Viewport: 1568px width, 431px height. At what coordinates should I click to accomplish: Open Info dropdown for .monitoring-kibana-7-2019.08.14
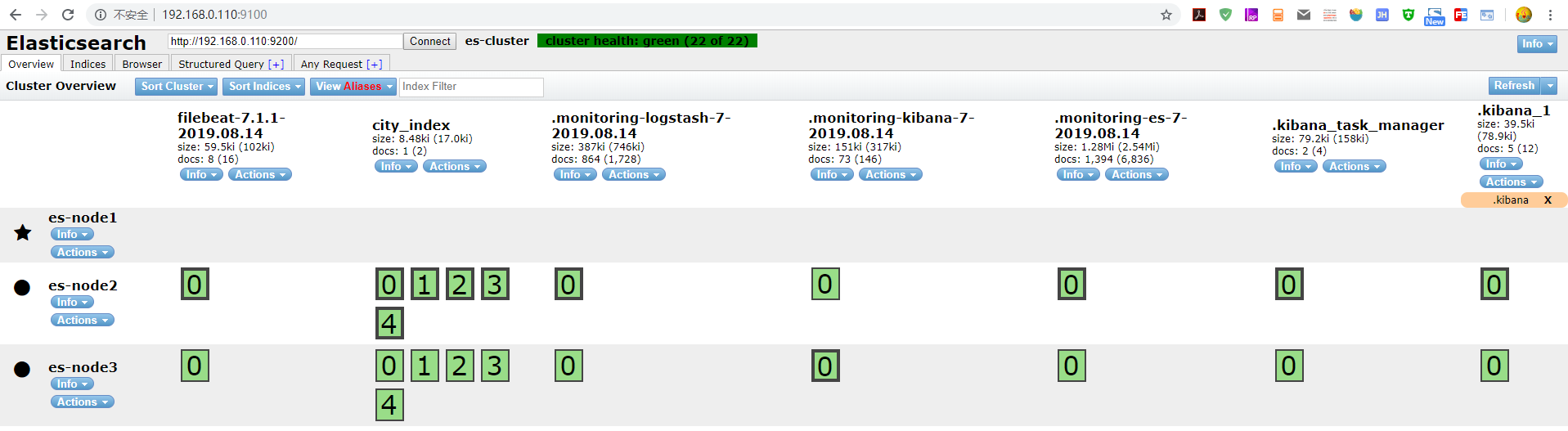[x=832, y=175]
